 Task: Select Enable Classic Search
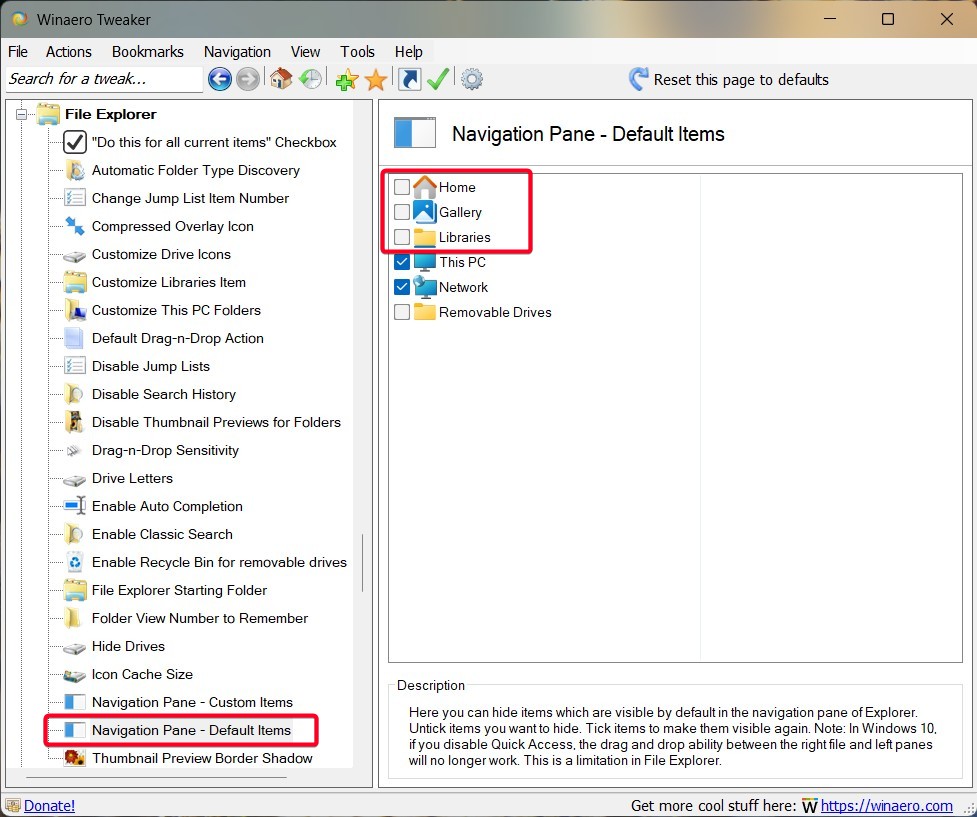click(x=162, y=534)
